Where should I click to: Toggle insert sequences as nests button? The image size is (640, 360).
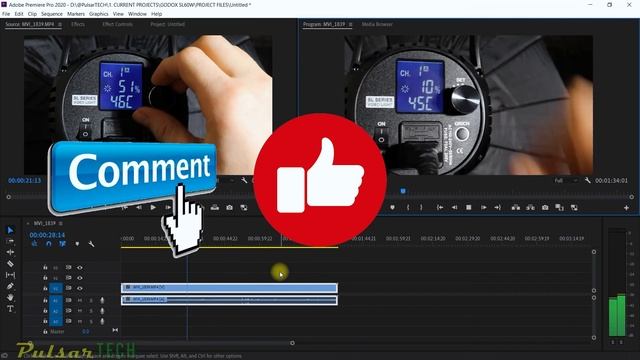click(35, 244)
